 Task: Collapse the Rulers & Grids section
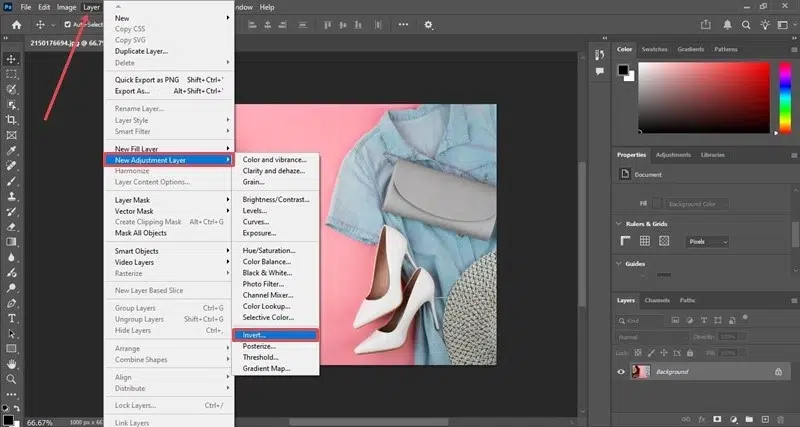click(619, 223)
